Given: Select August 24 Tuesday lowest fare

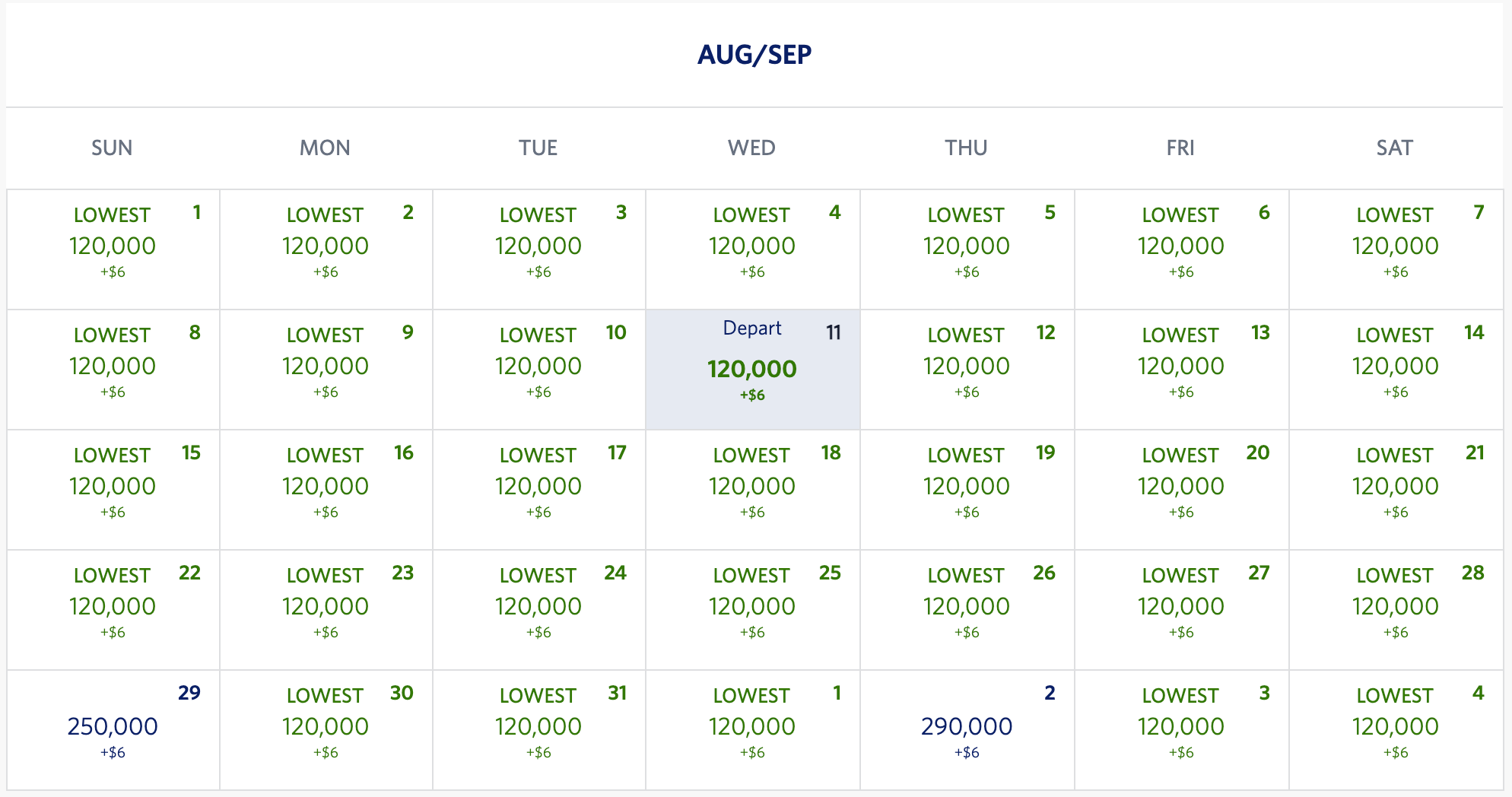Looking at the screenshot, I should (538, 608).
